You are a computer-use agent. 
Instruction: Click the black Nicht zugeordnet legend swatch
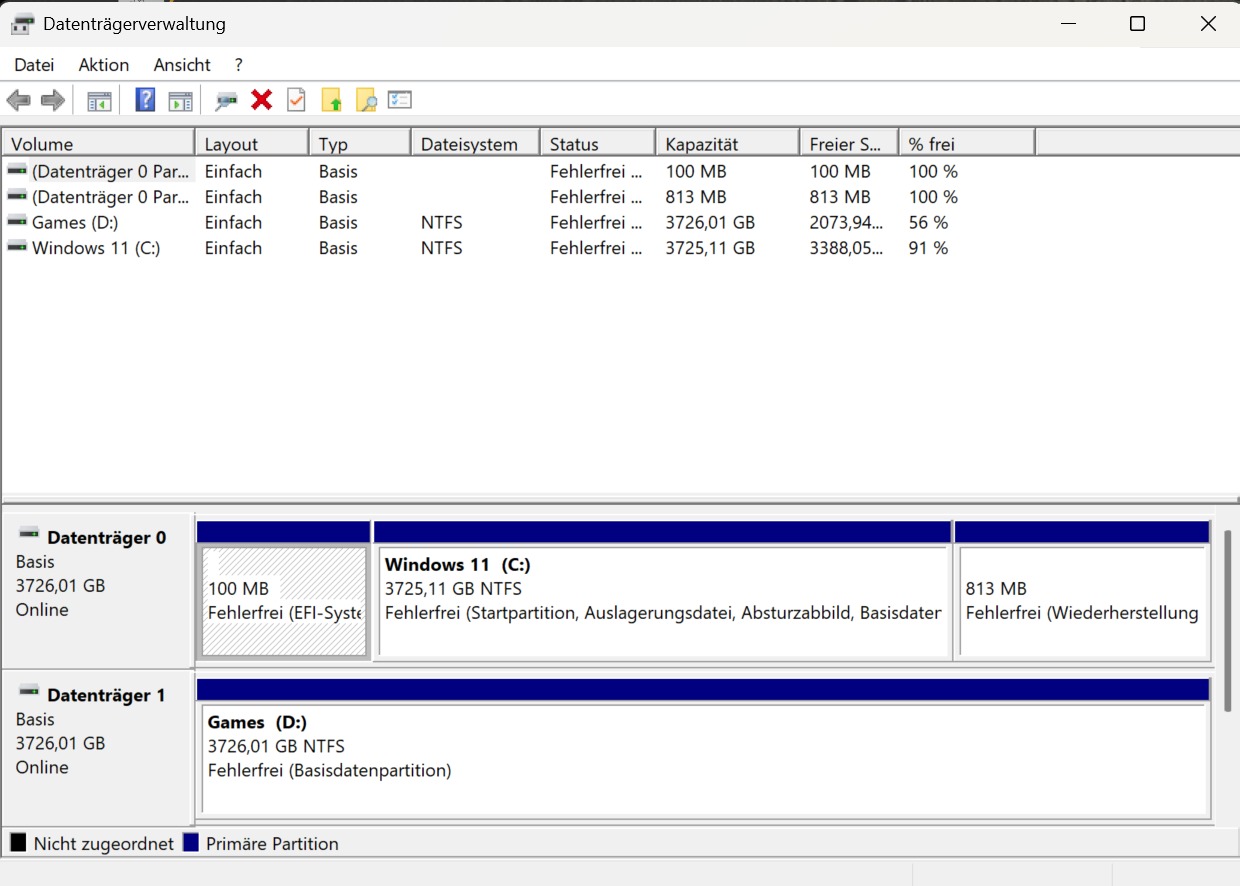(x=18, y=842)
